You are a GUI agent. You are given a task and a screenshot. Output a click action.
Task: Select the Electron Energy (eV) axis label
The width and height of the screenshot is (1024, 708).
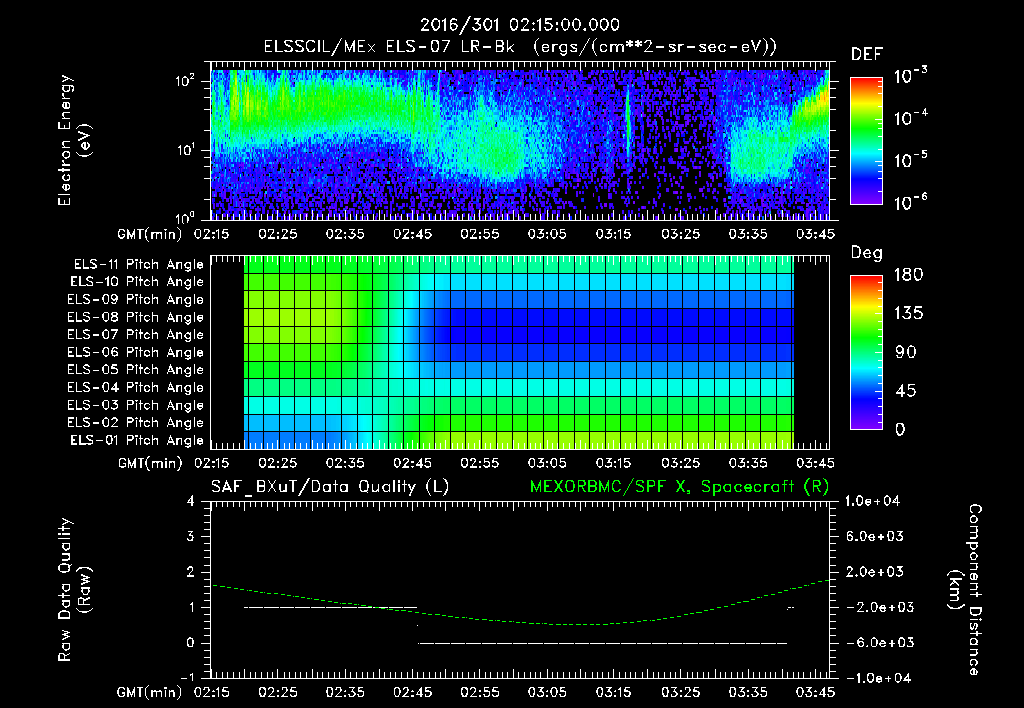74,140
